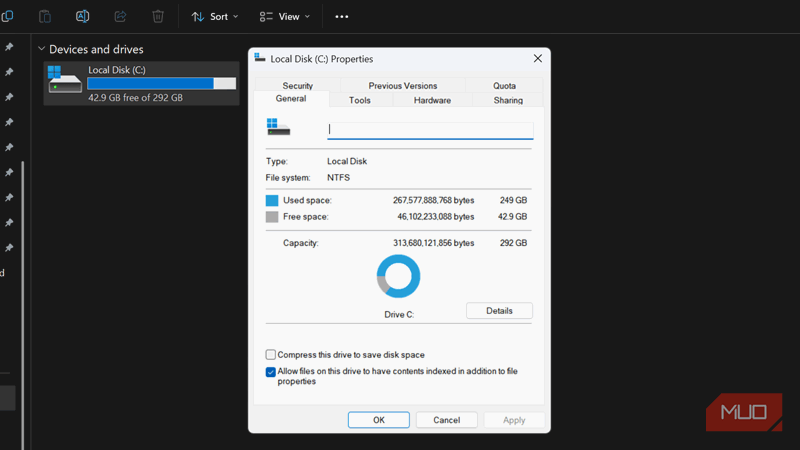800x450 pixels.
Task: Click the blue Used space color swatch
Action: point(272,200)
